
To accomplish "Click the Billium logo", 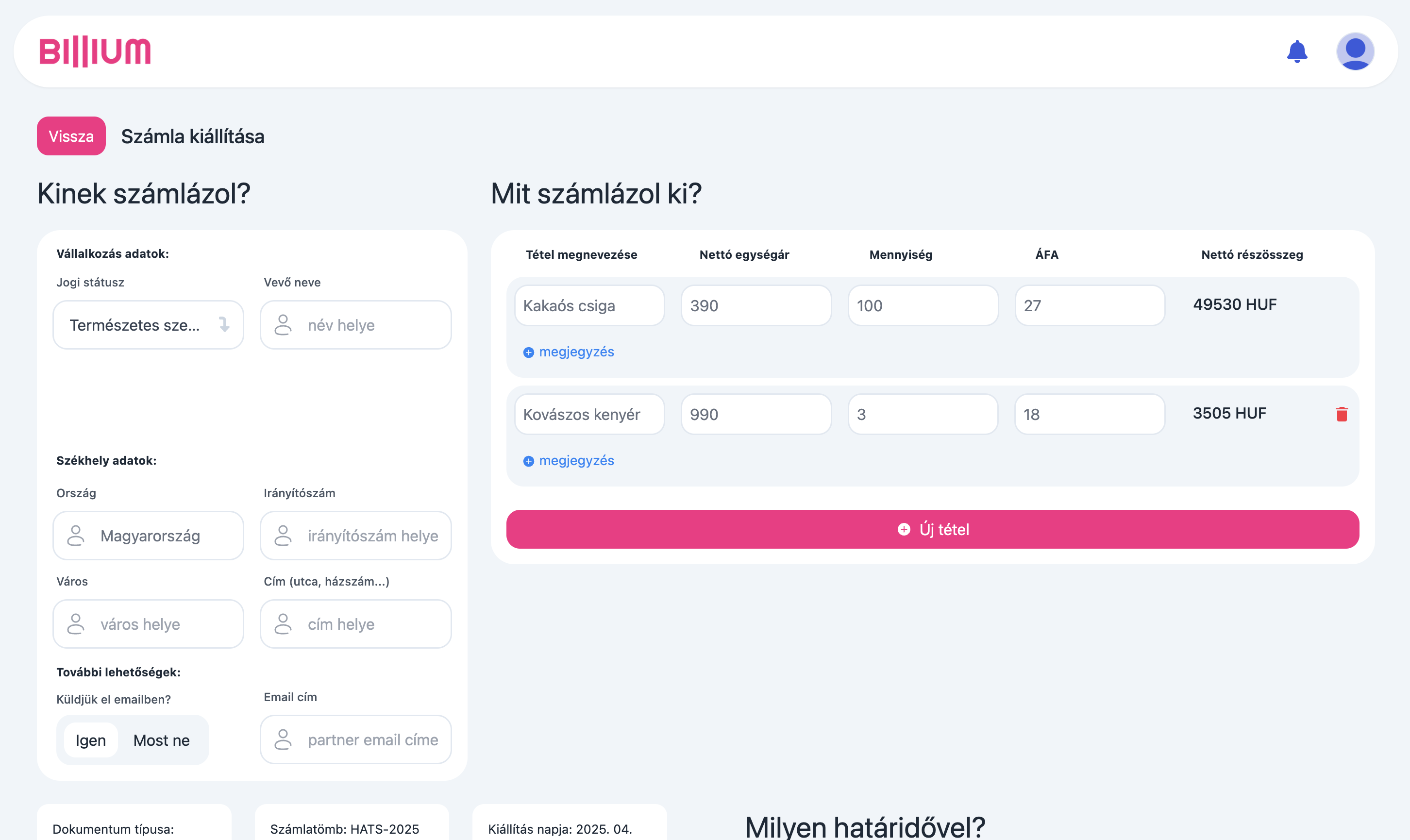I will 95,51.
